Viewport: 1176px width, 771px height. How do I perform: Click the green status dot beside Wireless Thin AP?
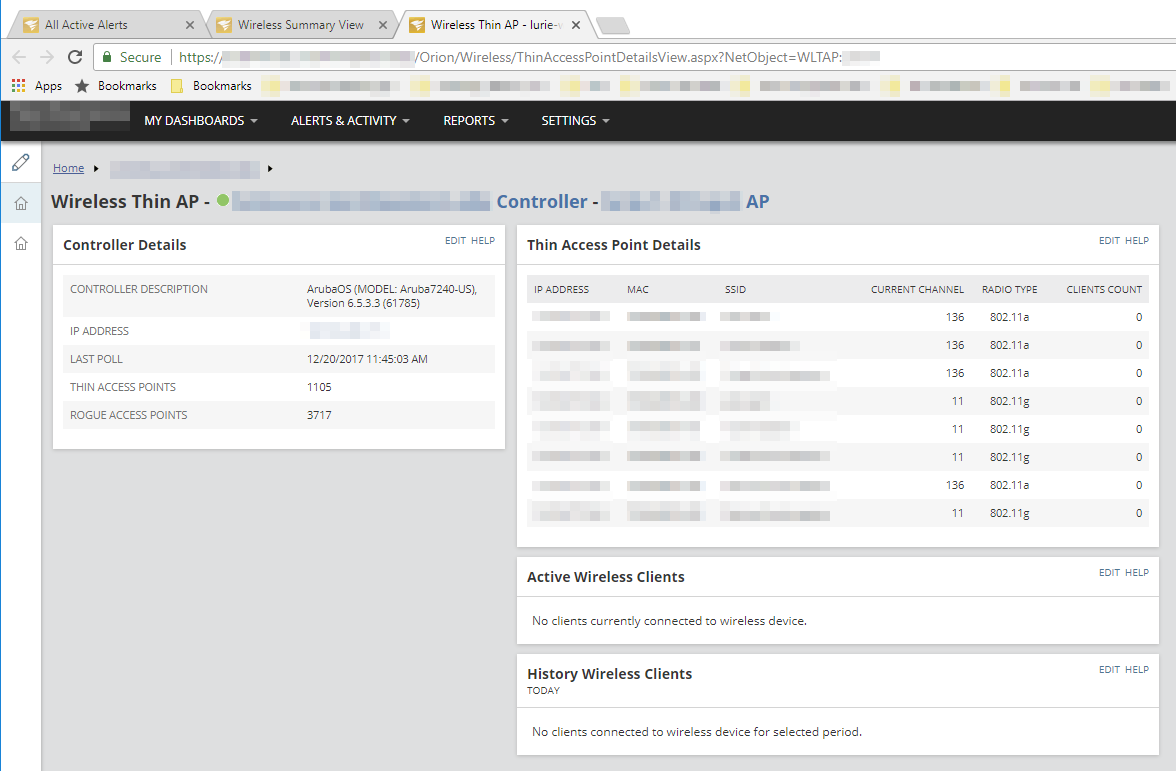[x=223, y=200]
